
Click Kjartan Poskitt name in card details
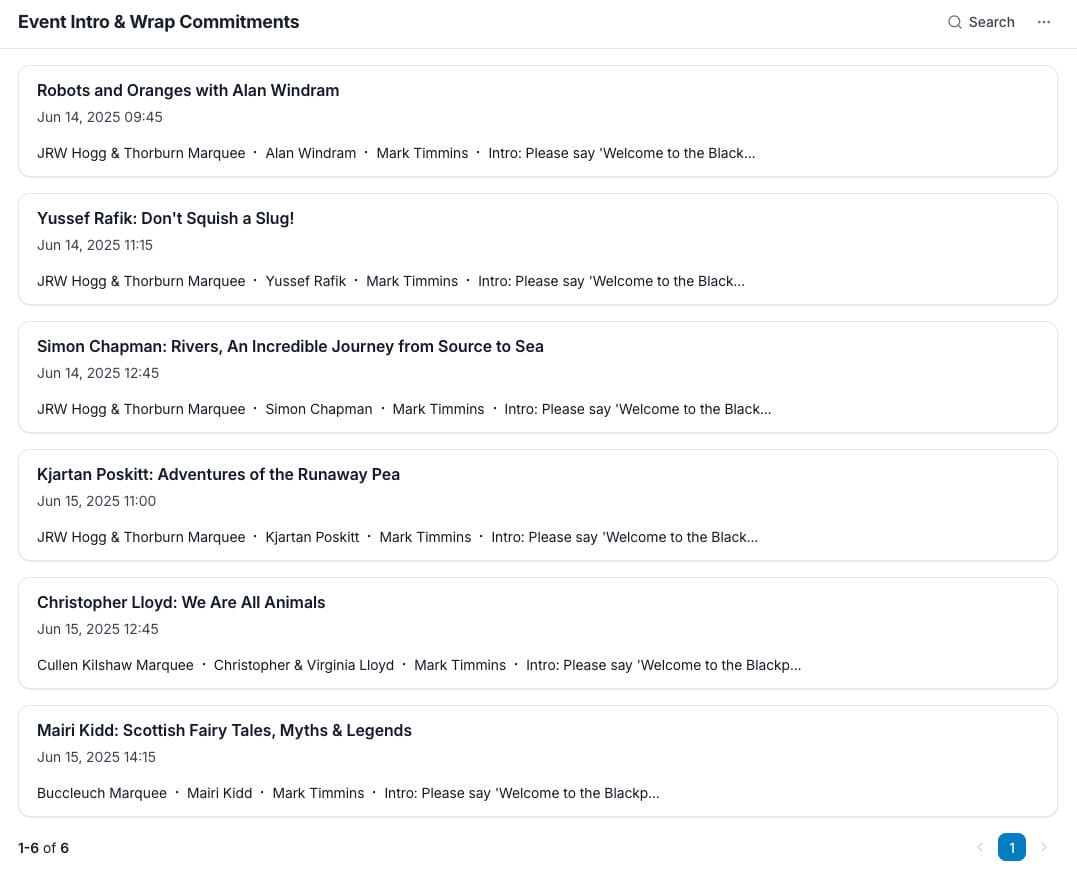click(312, 537)
